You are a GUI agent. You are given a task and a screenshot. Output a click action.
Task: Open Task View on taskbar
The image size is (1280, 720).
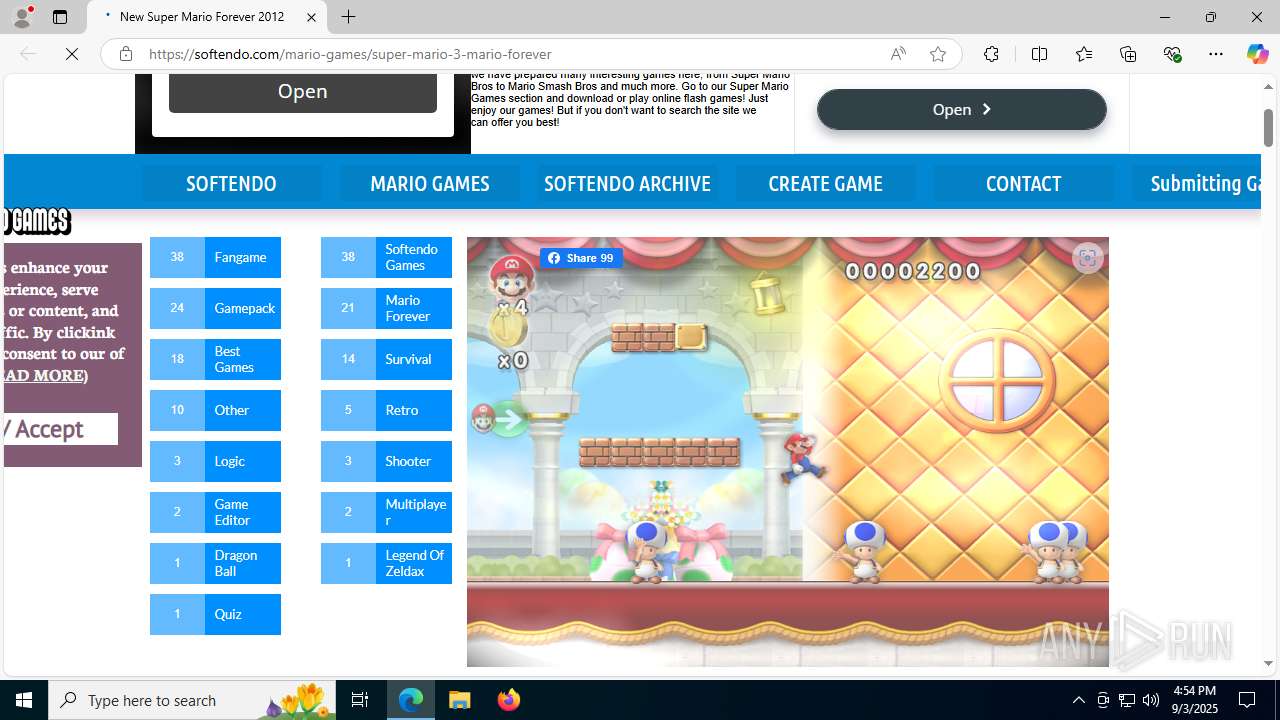pyautogui.click(x=360, y=700)
